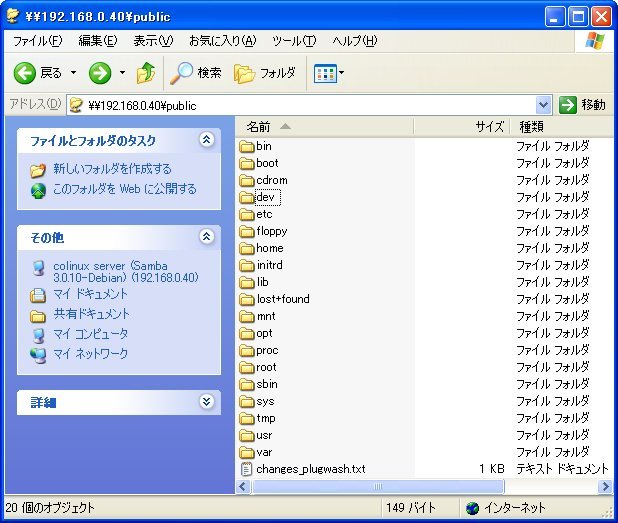Open colinux server (Samba 3.0.10-Debian) link
This screenshot has height=523, width=618.
pyautogui.click(x=126, y=272)
